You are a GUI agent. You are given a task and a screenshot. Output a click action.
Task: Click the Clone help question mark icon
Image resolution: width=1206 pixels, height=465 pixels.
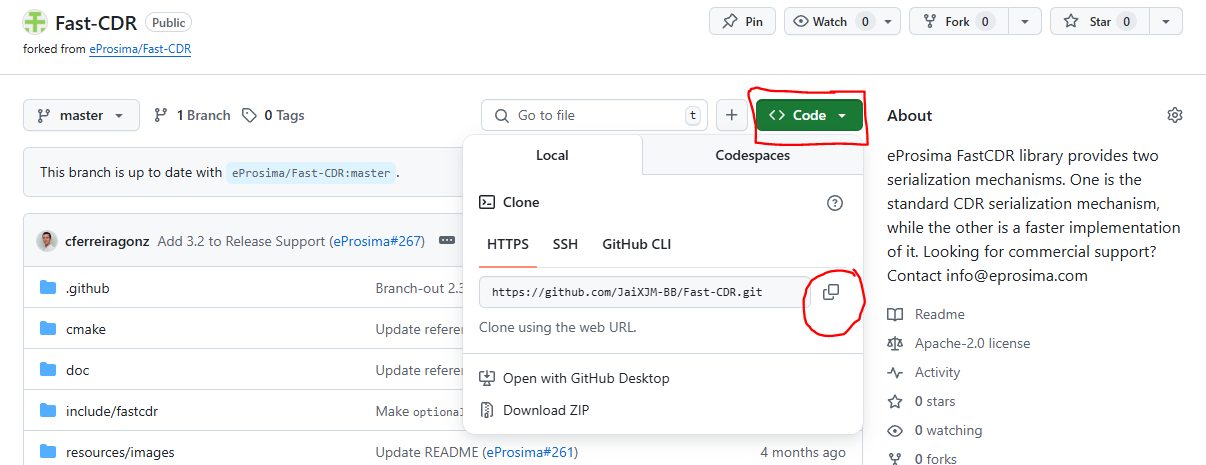(834, 203)
